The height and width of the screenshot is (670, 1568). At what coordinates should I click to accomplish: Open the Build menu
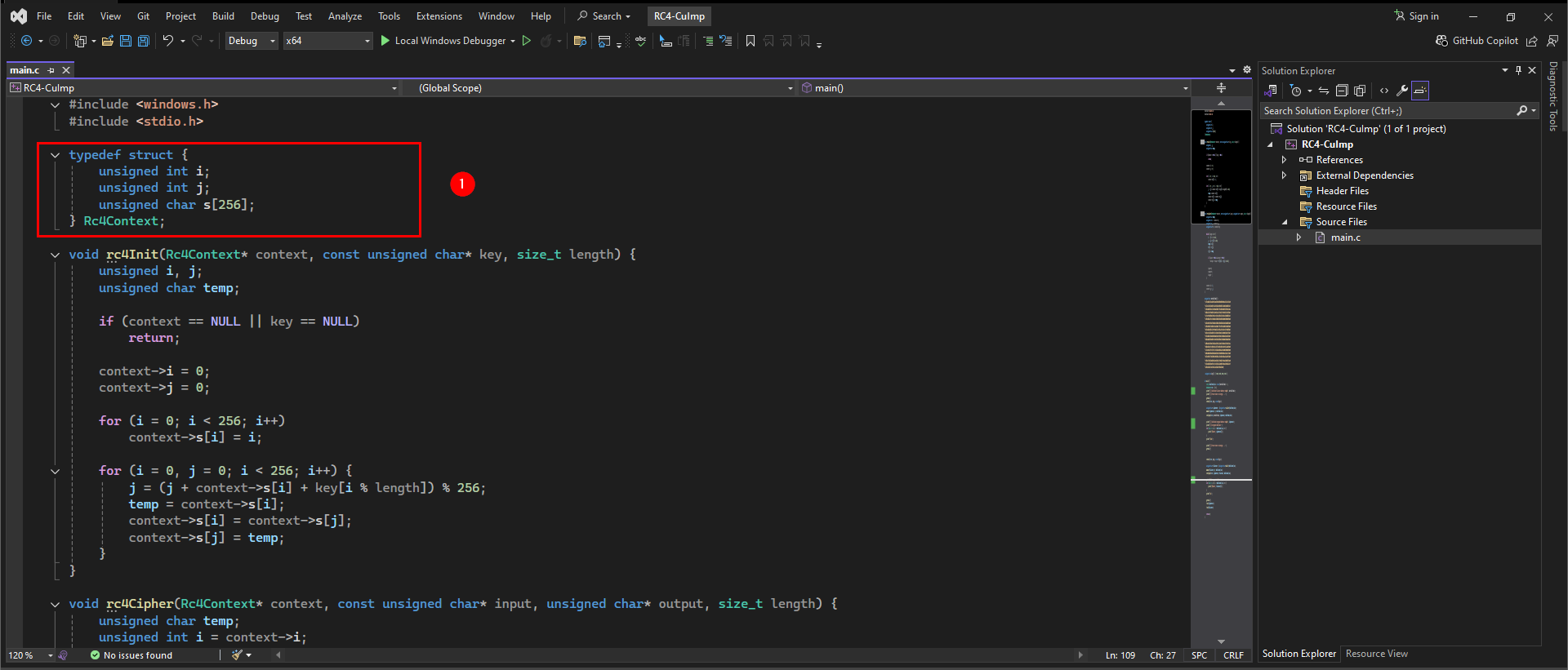[223, 16]
